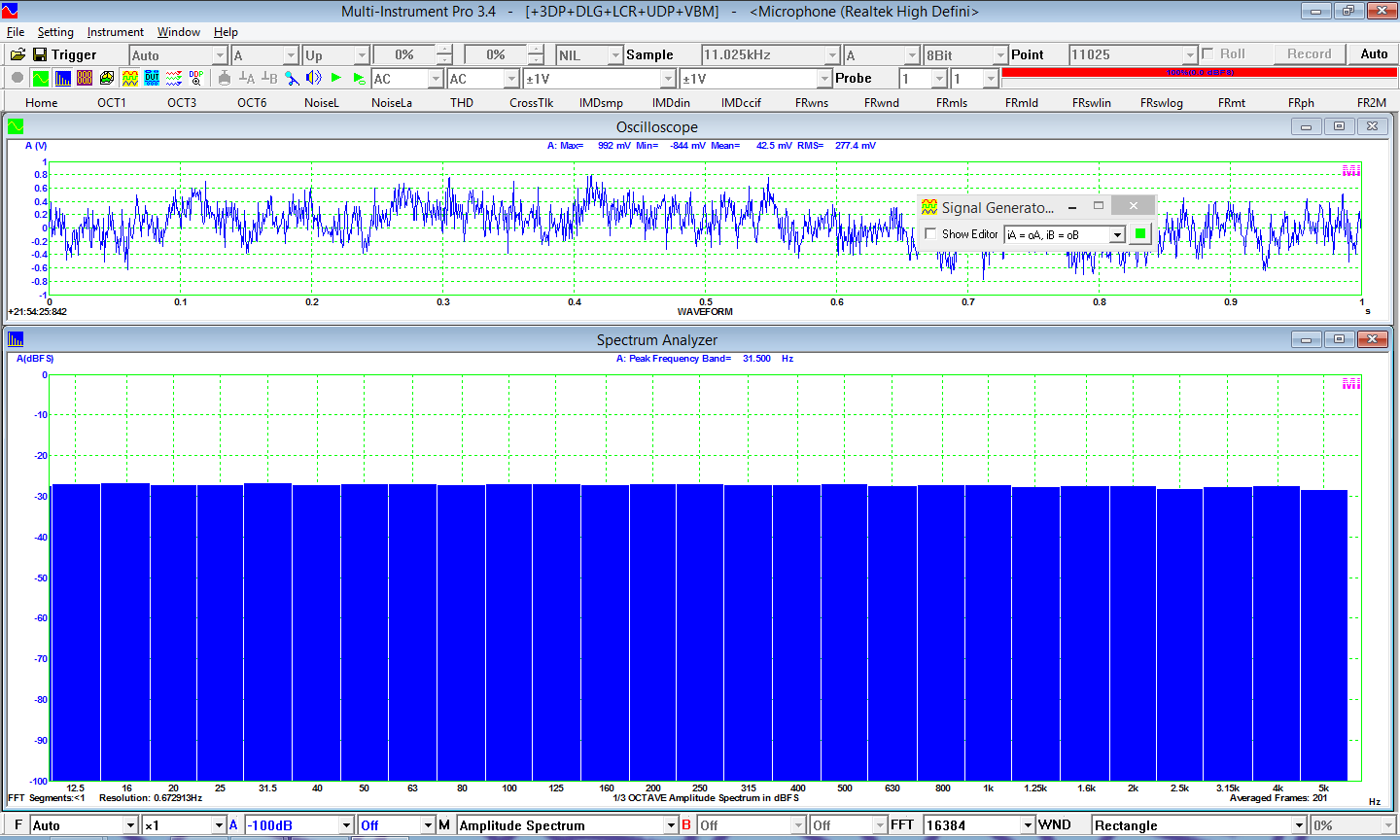Click the Auto button beside Record

pos(1374,54)
